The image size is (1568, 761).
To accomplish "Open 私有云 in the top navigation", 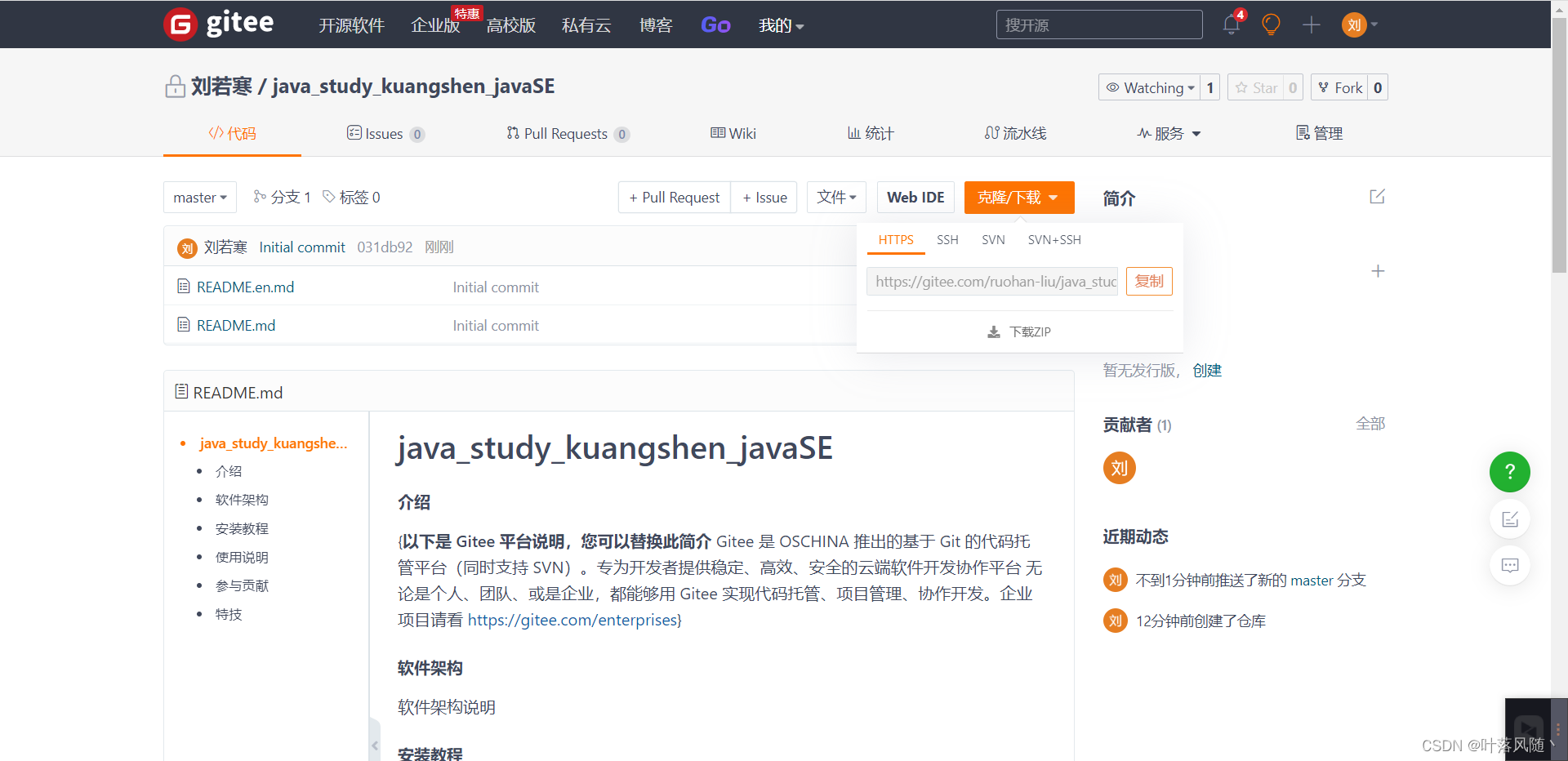I will [x=586, y=25].
